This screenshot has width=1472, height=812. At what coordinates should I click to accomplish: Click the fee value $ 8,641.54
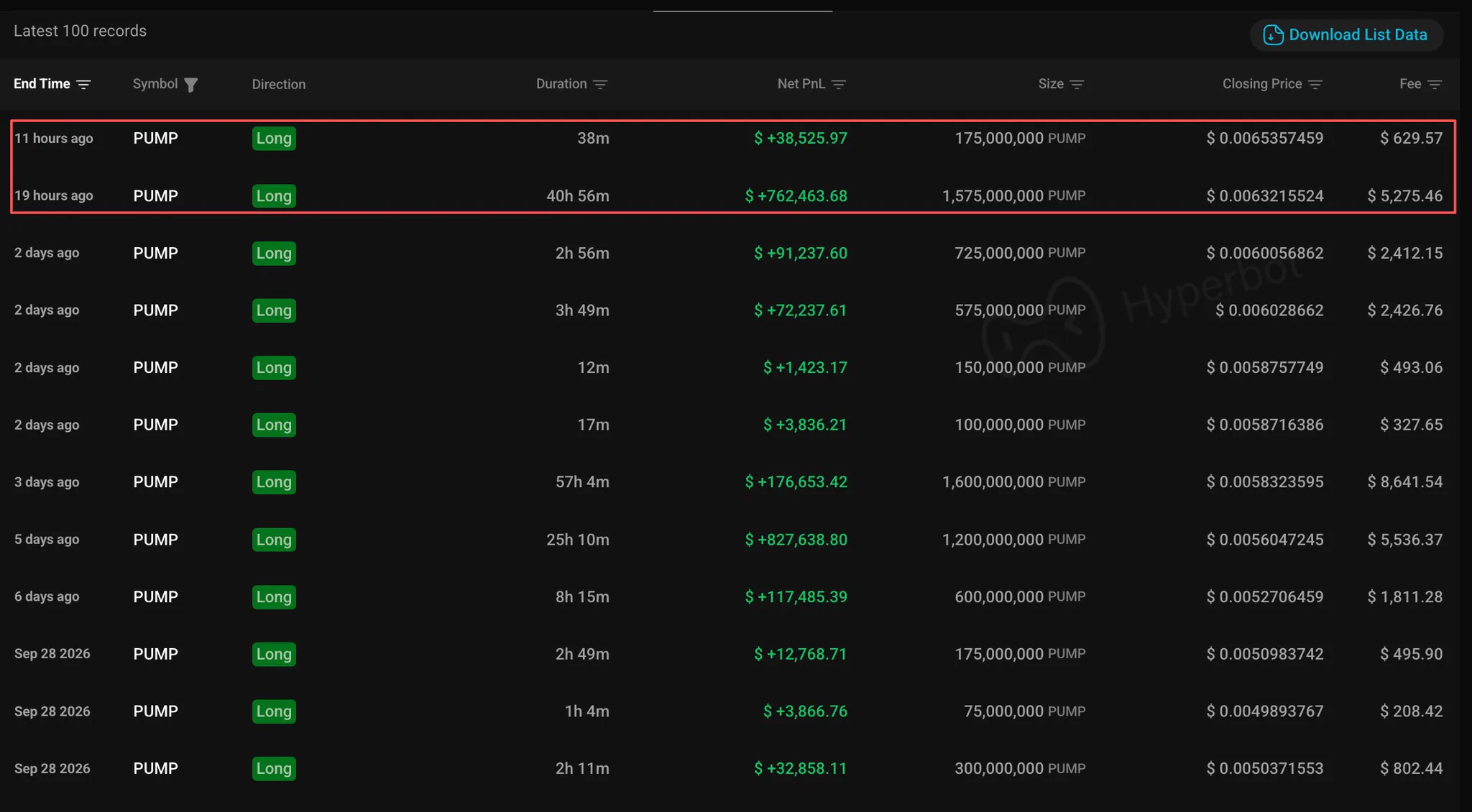(x=1405, y=482)
